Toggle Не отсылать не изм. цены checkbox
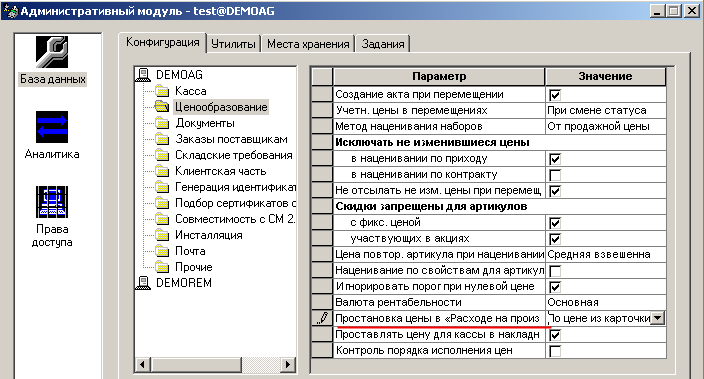704x379 pixels. point(555,191)
